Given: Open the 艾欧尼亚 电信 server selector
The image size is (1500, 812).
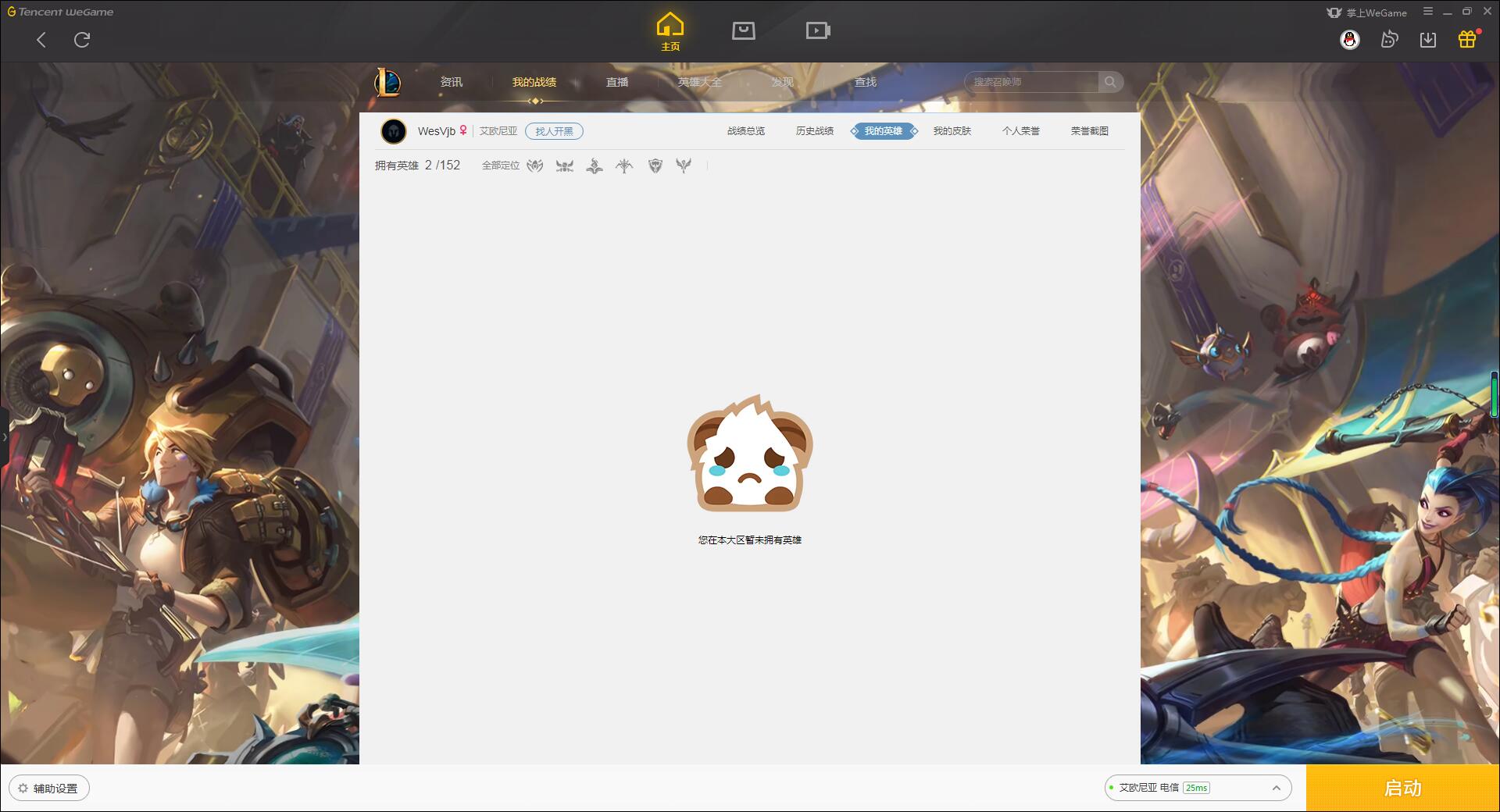Looking at the screenshot, I should (x=1198, y=788).
